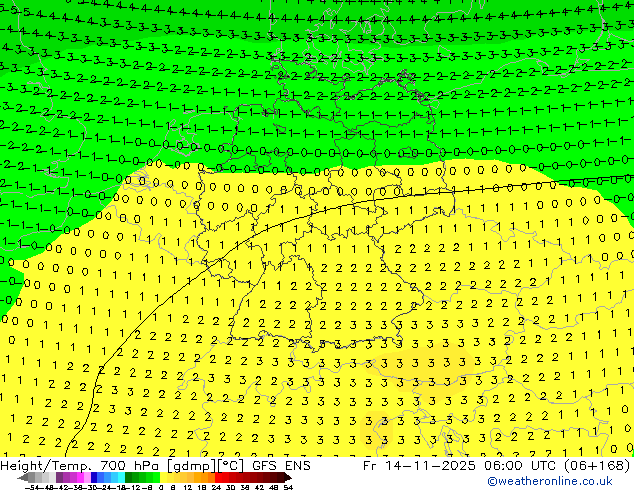Select the cyan swatch above legend value -18
Viewport: 634px width, 490px height.
click(x=121, y=477)
